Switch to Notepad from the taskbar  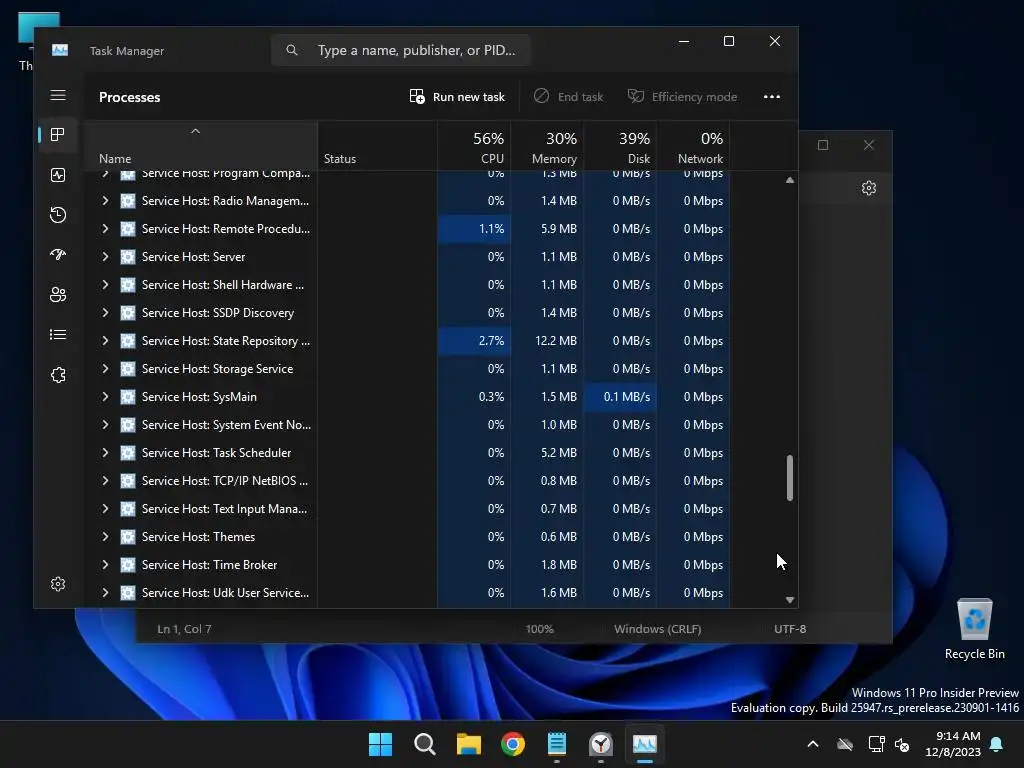point(556,744)
